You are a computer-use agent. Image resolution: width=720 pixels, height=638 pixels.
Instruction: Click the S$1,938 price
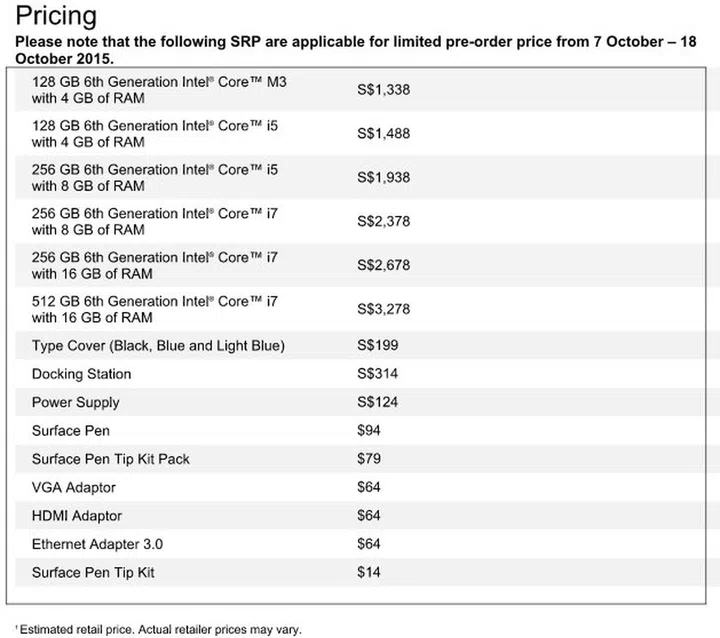pyautogui.click(x=384, y=178)
